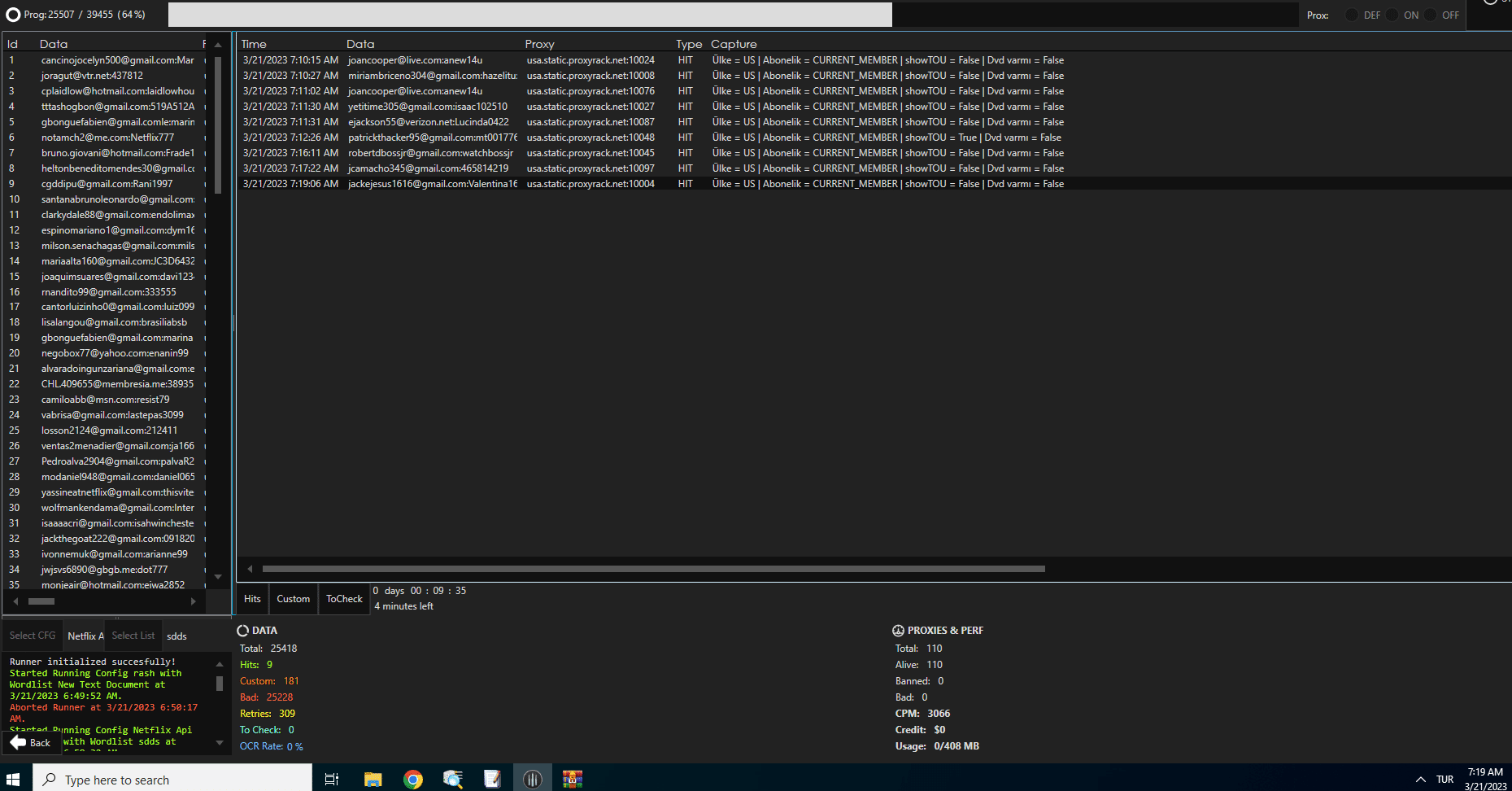Click the active round bullet app taskbar icon
The height and width of the screenshot is (791, 1512).
click(x=533, y=780)
